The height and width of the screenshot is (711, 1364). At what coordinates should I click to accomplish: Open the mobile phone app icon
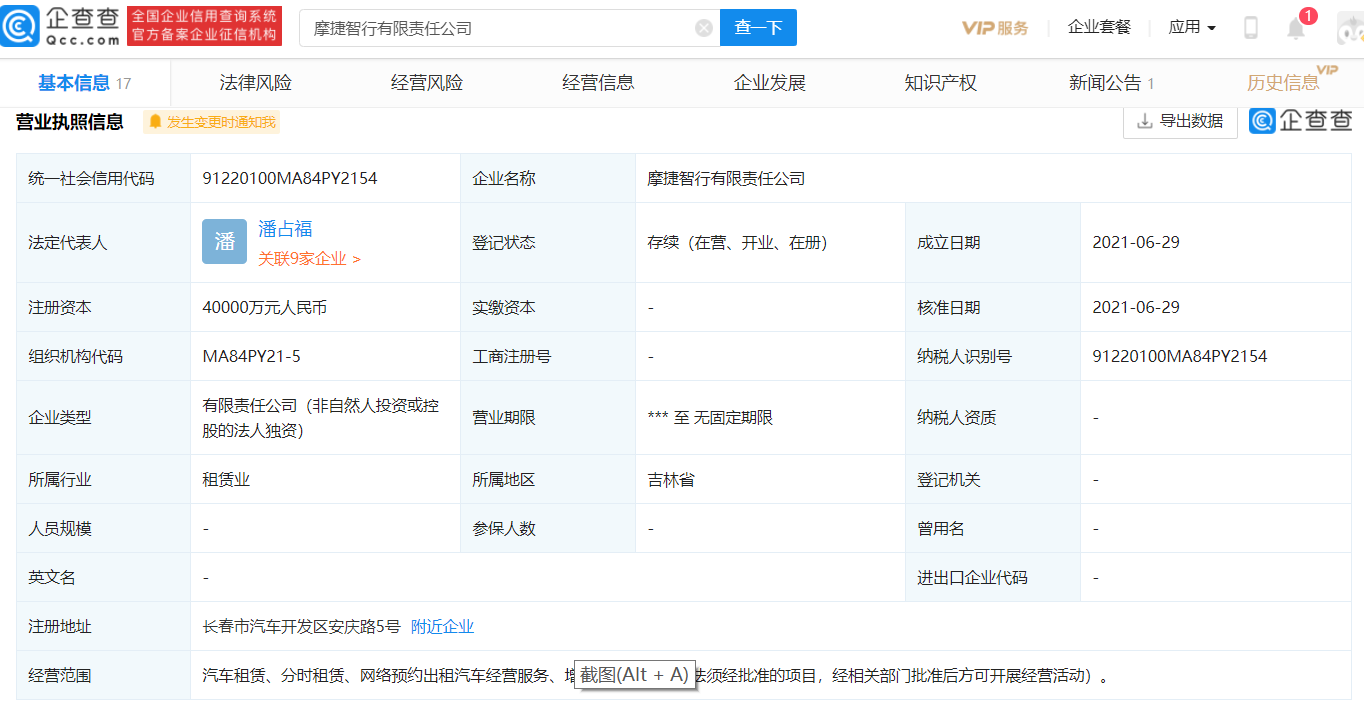click(x=1250, y=28)
